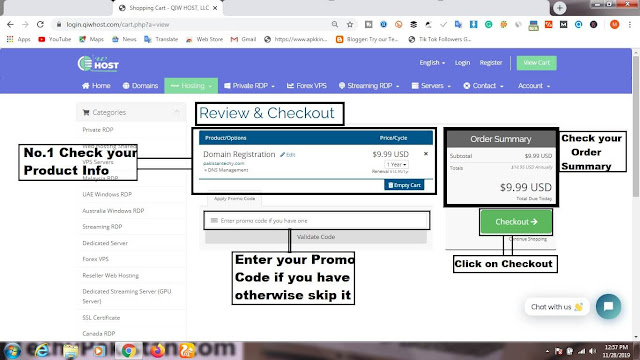Open the Chrome Apps grid icon
Image resolution: width=640 pixels, height=360 pixels.
point(10,39)
